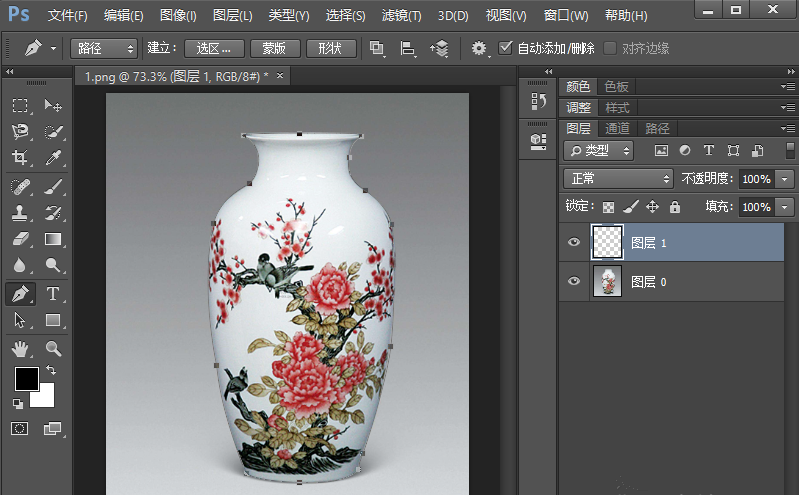Pick the Eyedropper tool
Image resolution: width=799 pixels, height=495 pixels.
coord(53,158)
